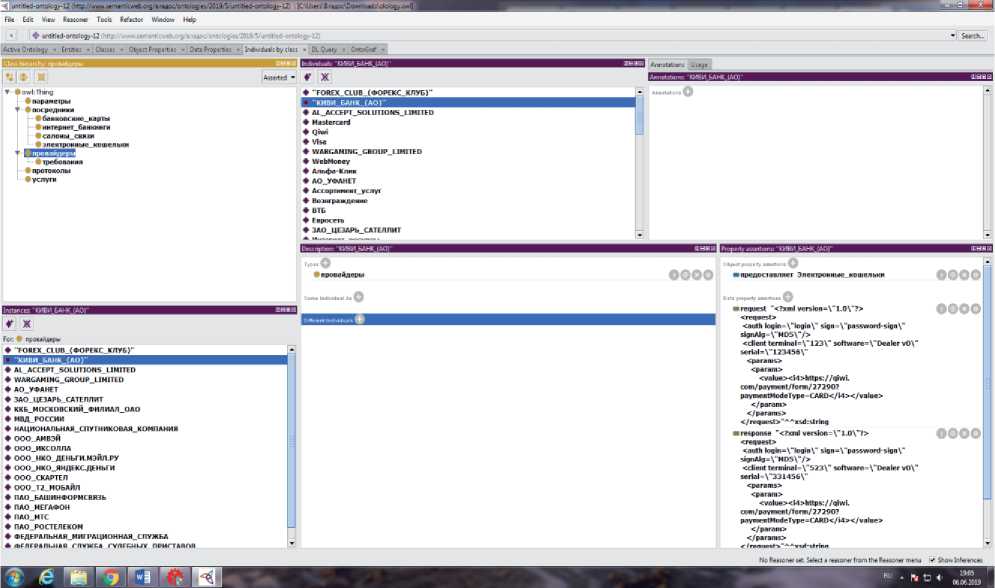
Task: Switch to the Data Properties tab
Action: pos(210,49)
